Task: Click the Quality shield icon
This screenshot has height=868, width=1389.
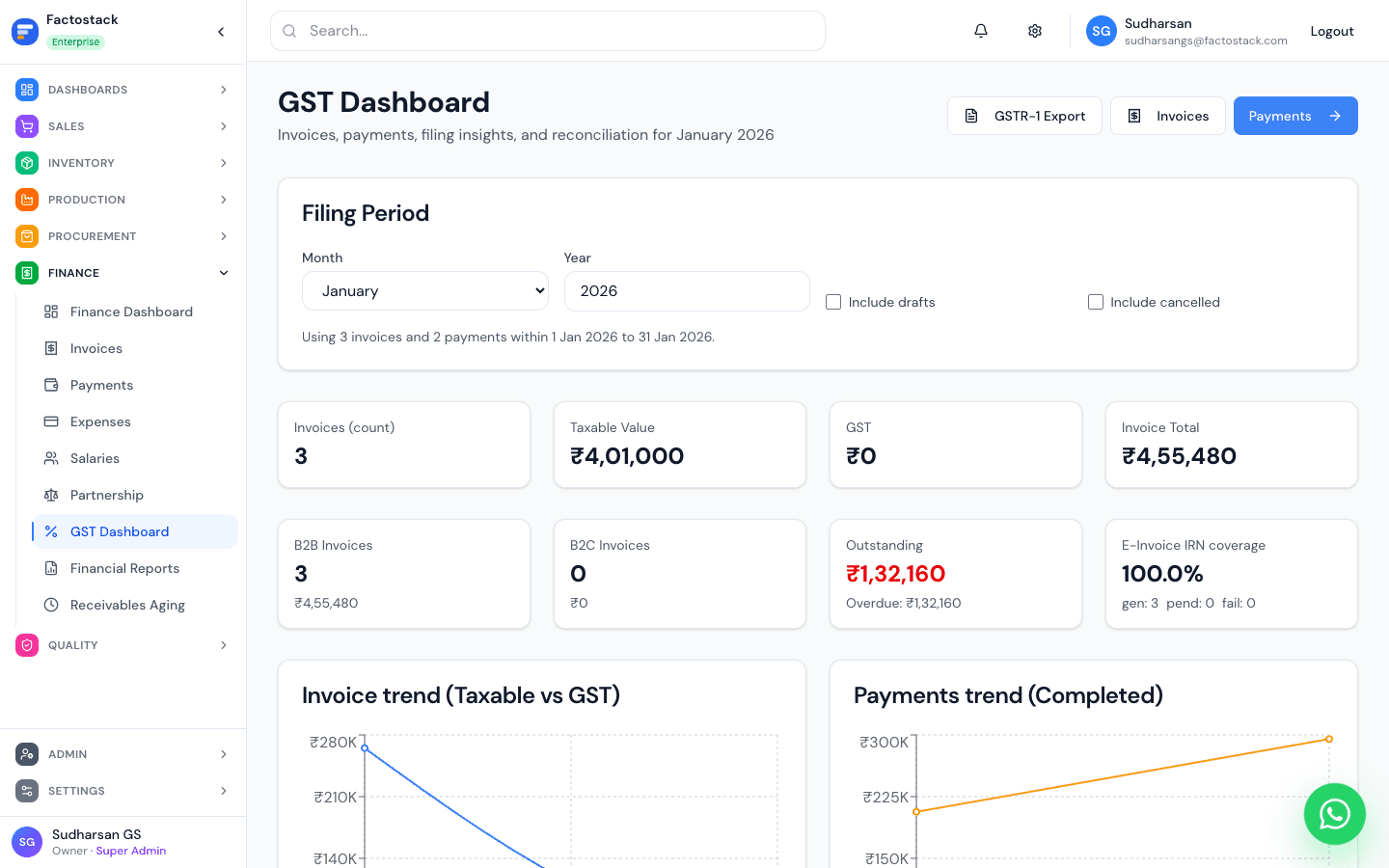Action: click(27, 645)
